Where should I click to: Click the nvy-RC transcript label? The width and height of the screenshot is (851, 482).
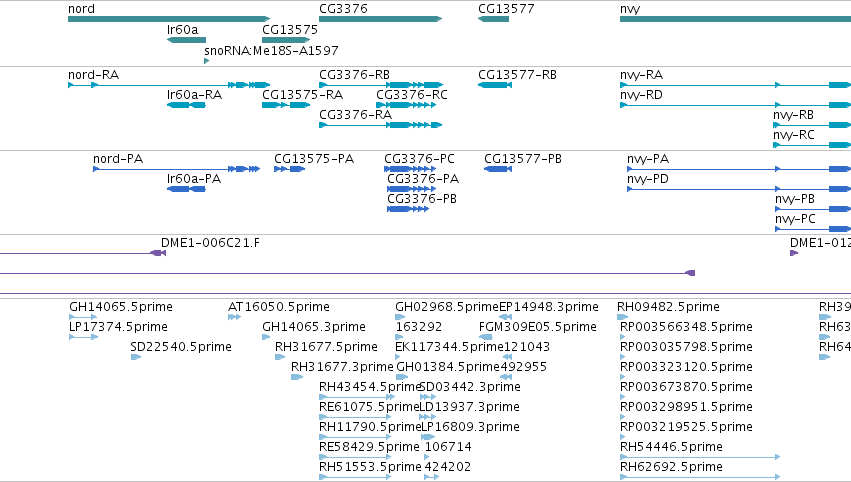(793, 135)
